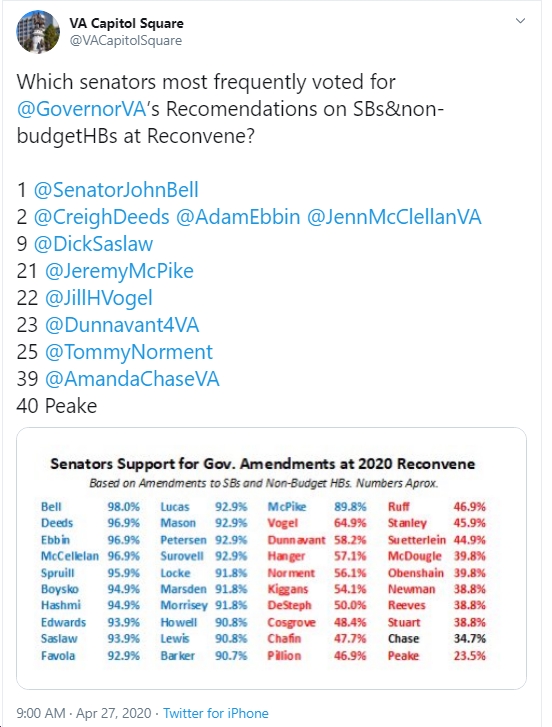The height and width of the screenshot is (727, 552).
Task: Click the 9:00 AM Apr 27, 2020 timestamp
Action: (84, 713)
